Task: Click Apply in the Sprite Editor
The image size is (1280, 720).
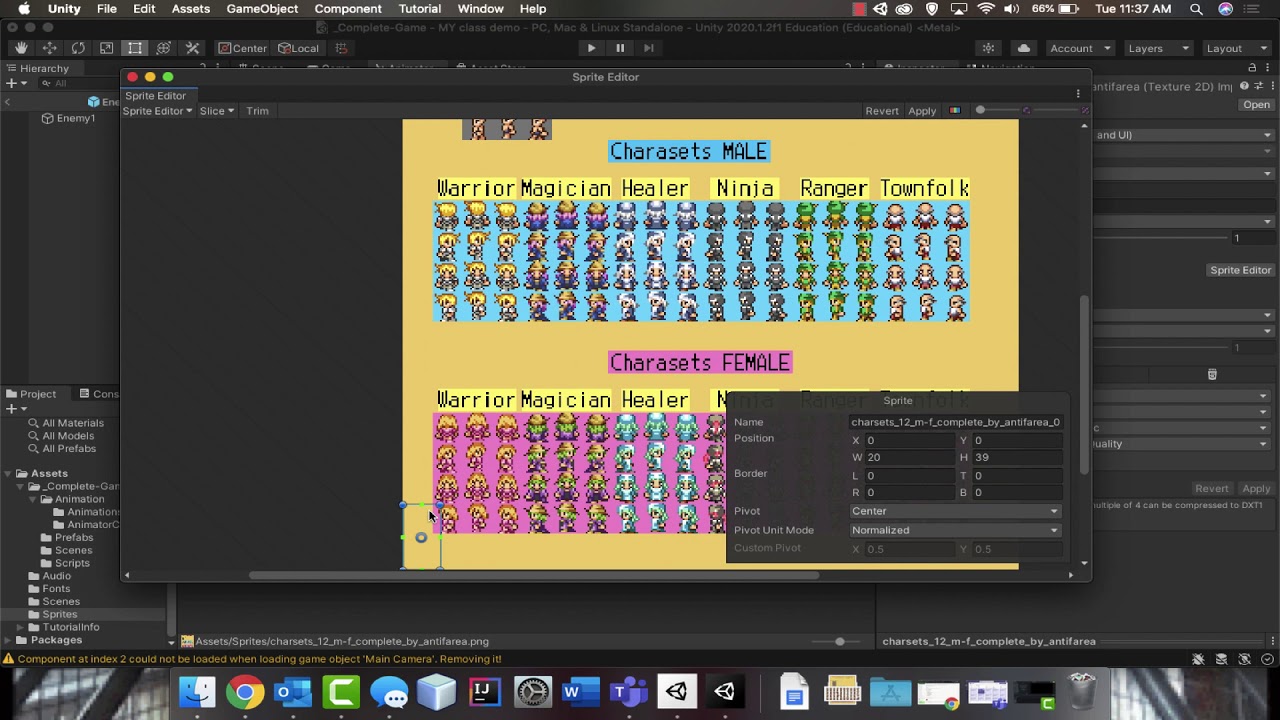Action: [x=922, y=111]
